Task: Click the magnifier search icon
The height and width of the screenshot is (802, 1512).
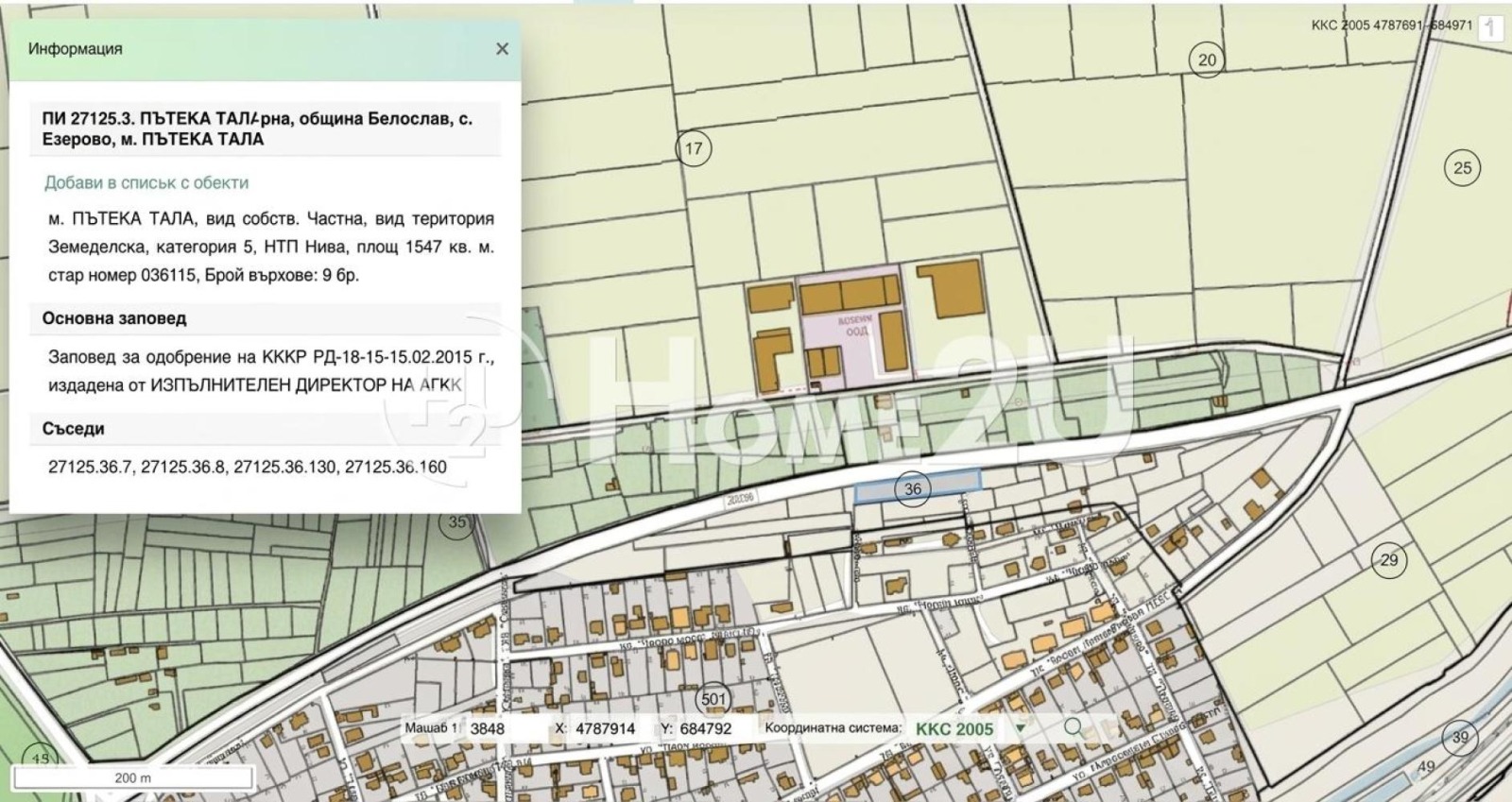Action: (x=1073, y=727)
